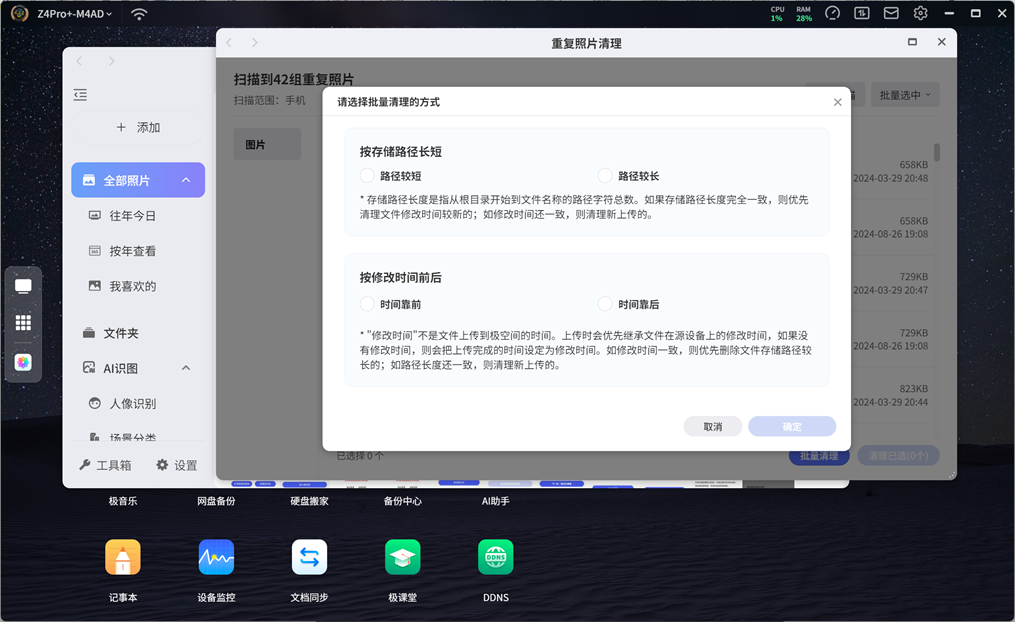Select the 路径较短 radio option

367,176
